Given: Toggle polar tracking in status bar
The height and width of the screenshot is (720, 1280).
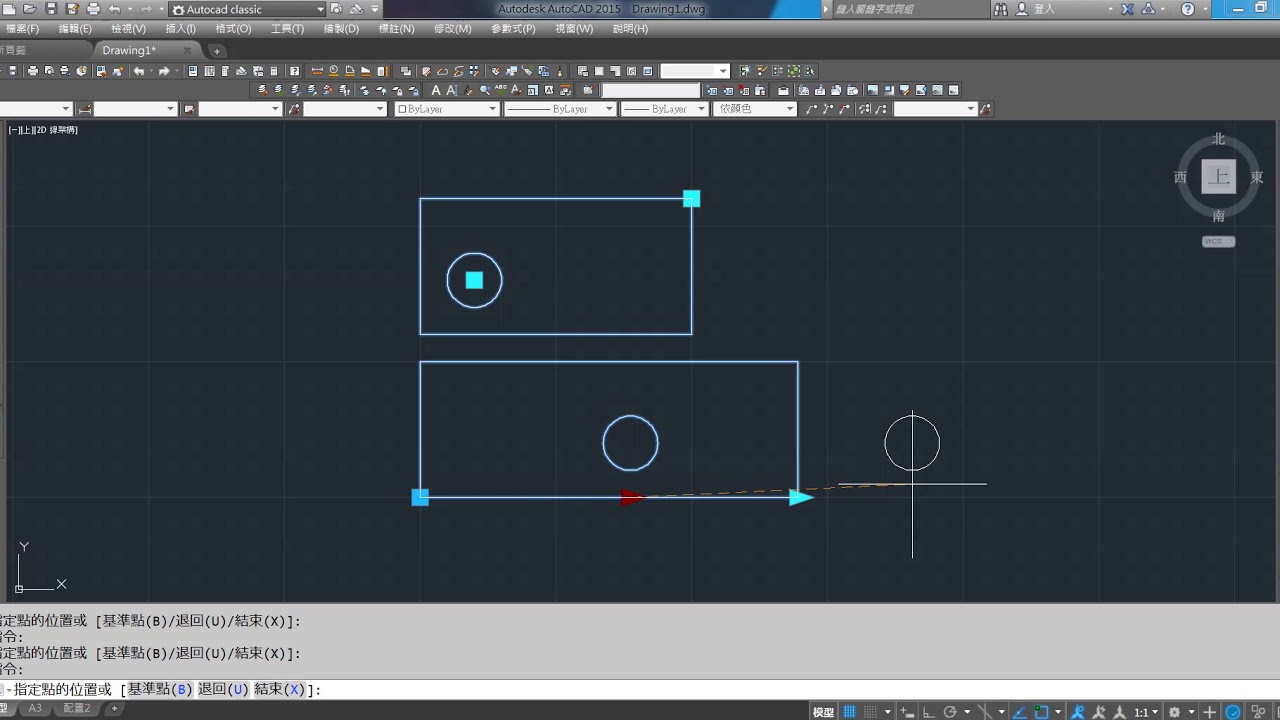Looking at the screenshot, I should point(952,712).
